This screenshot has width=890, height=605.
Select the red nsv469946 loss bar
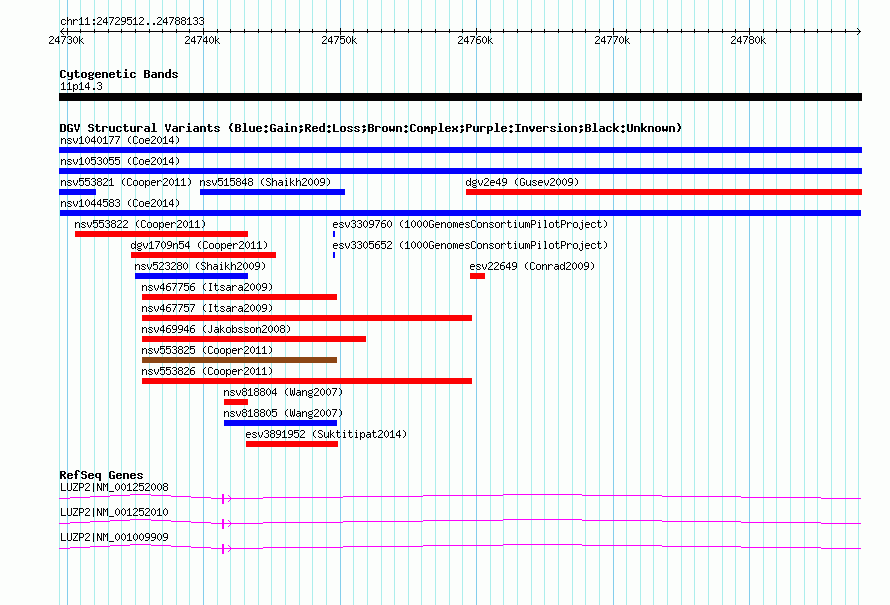(x=254, y=339)
